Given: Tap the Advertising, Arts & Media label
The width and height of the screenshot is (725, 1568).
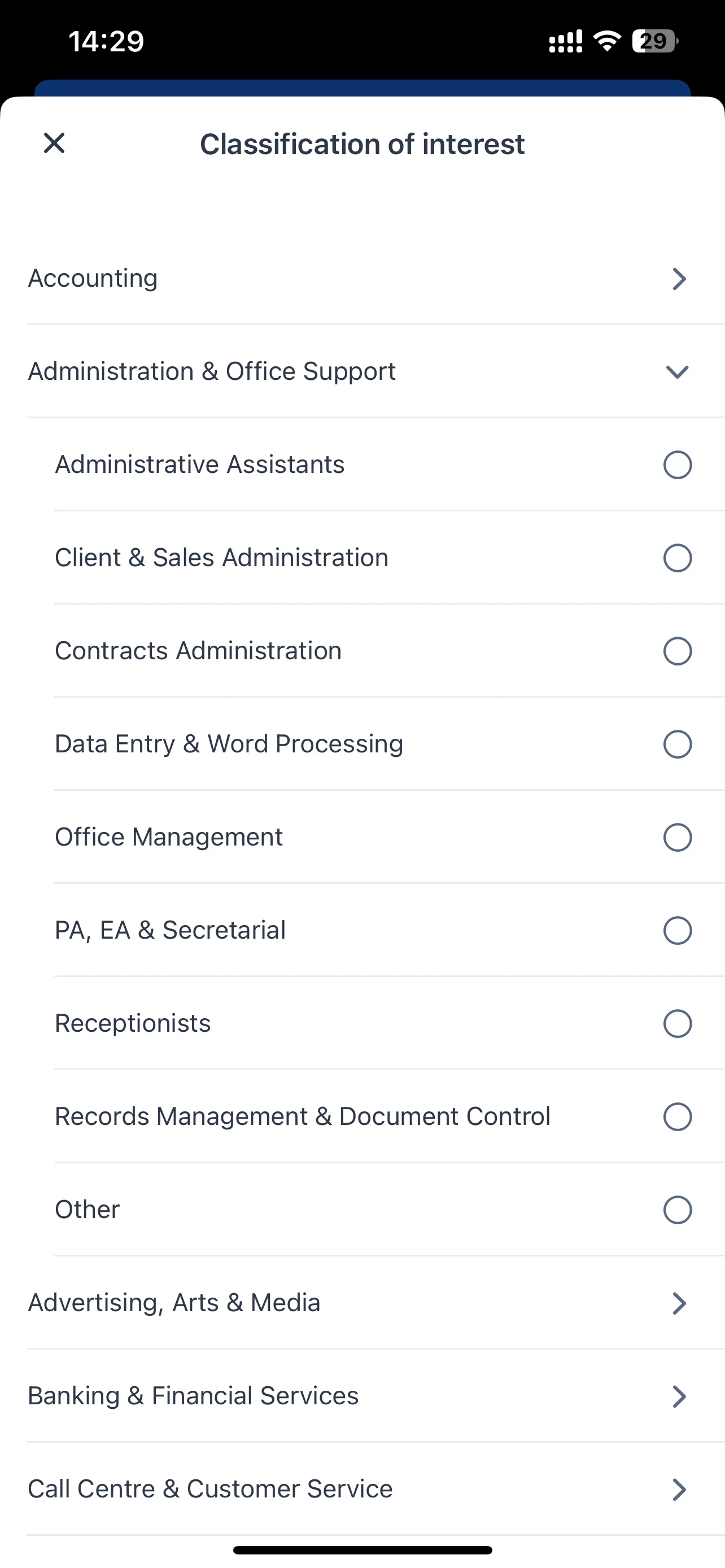Looking at the screenshot, I should coord(174,1303).
